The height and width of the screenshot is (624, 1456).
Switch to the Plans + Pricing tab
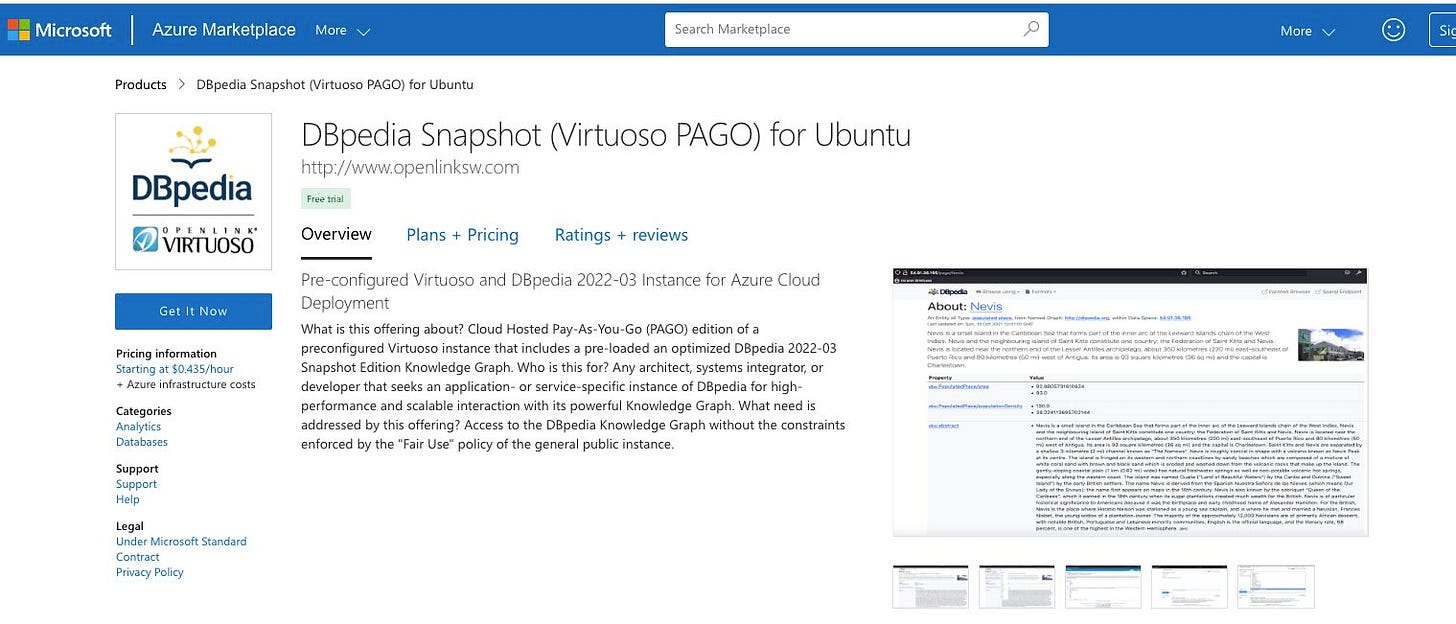(462, 235)
